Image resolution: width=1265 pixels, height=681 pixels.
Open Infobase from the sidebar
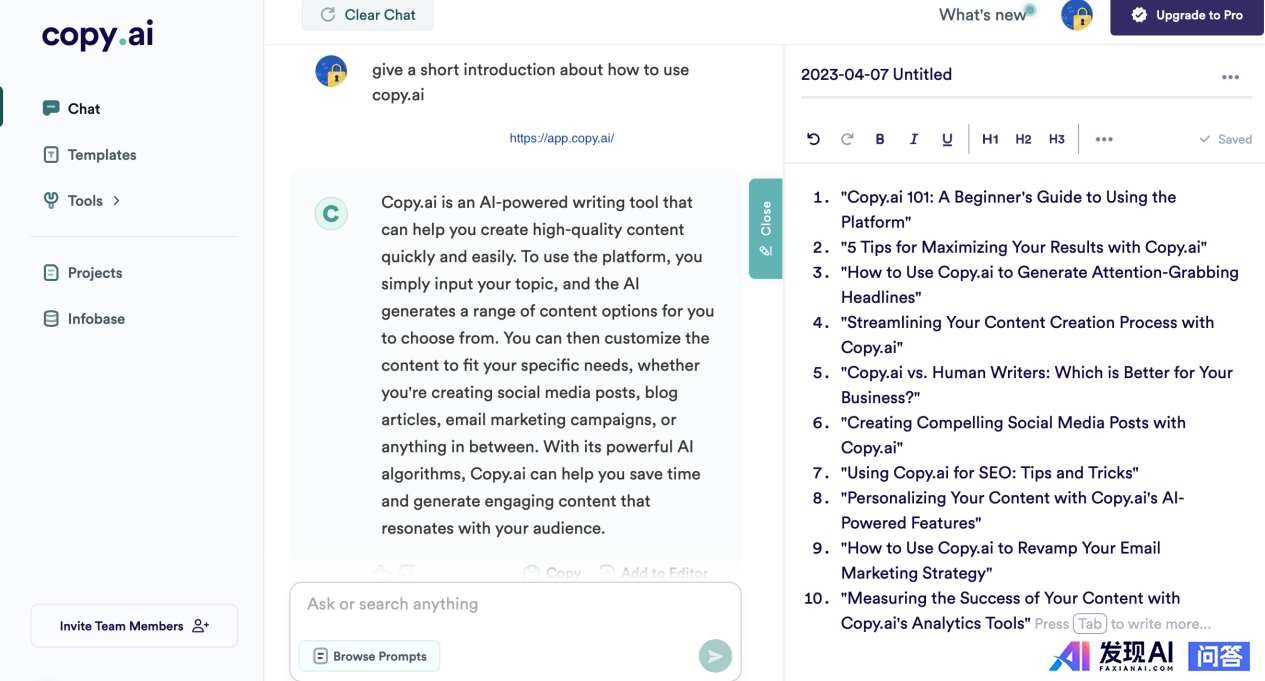(96, 319)
